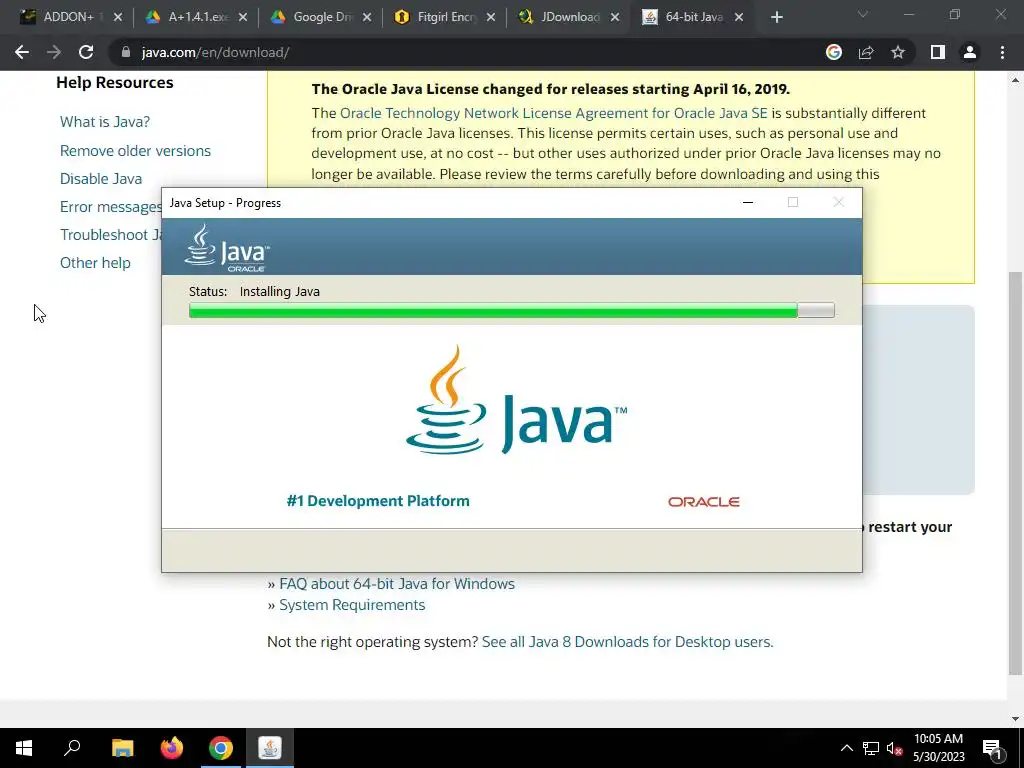
Task: Close the JDownloader tab
Action: tap(615, 18)
